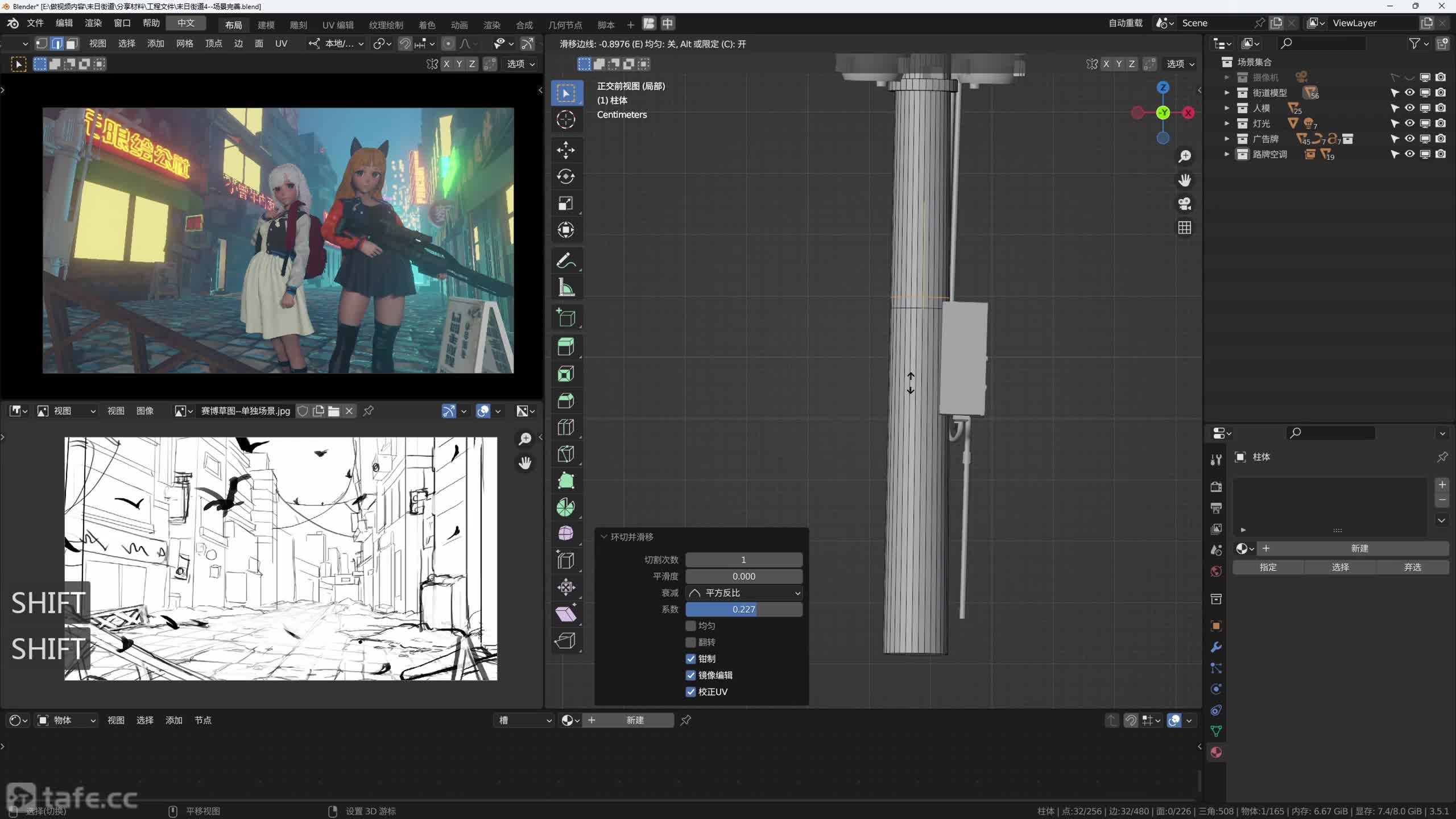Select the Edge Slide tool
The height and width of the screenshot is (819, 1456).
566,561
